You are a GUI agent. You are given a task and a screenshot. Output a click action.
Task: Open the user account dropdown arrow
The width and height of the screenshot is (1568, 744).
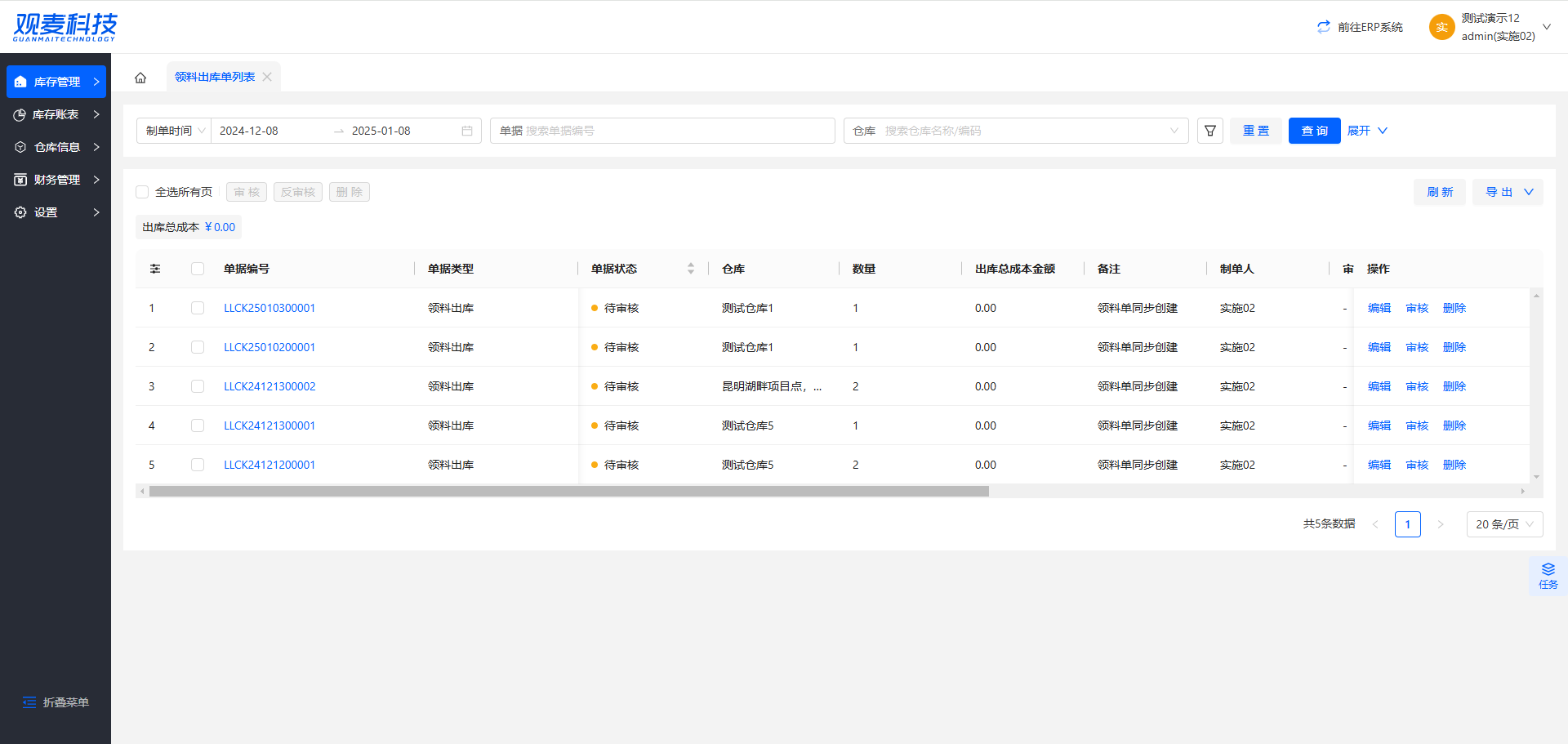pos(1547,27)
